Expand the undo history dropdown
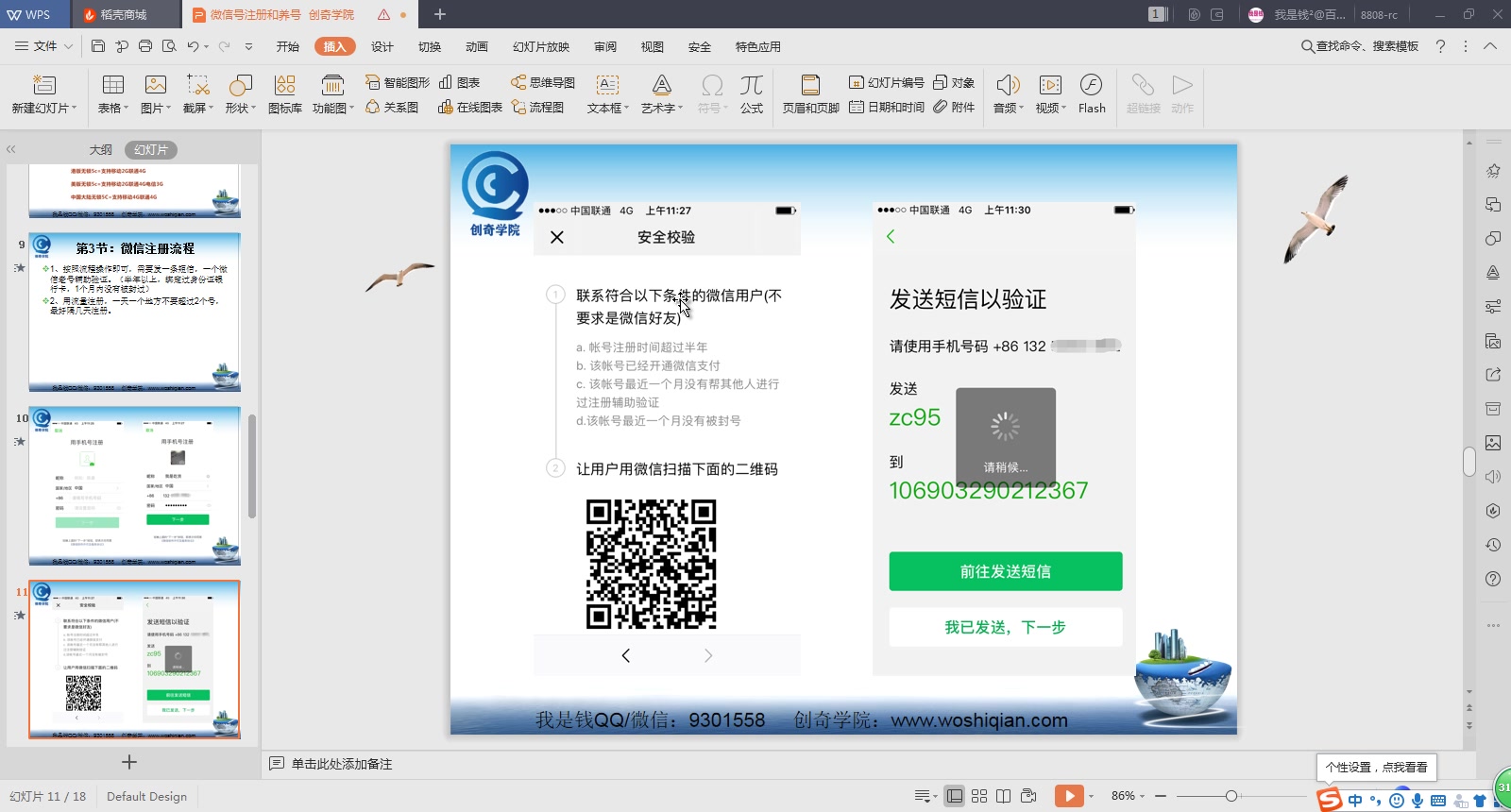1511x812 pixels. tap(206, 46)
